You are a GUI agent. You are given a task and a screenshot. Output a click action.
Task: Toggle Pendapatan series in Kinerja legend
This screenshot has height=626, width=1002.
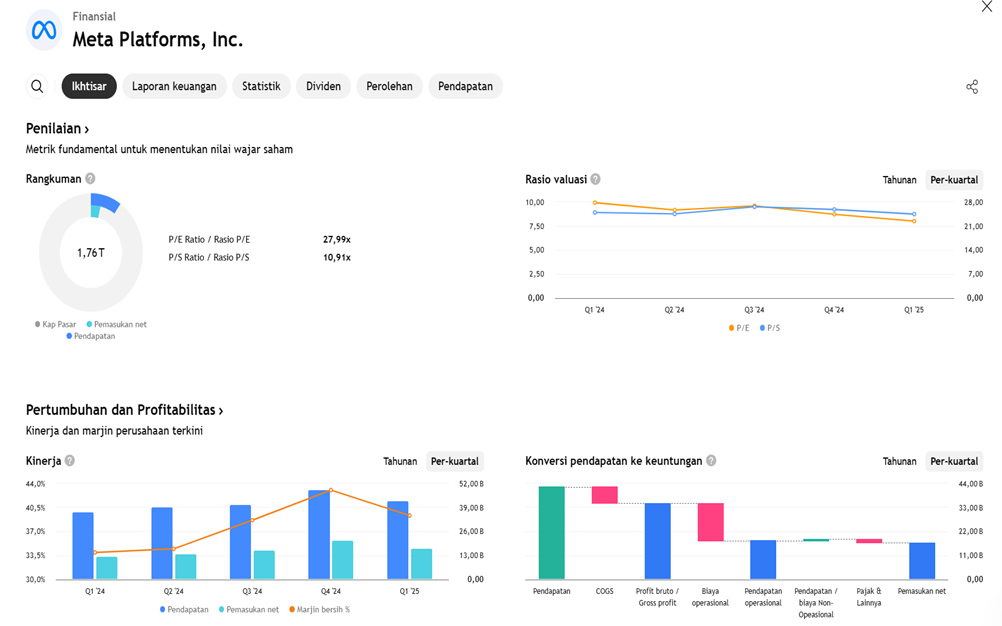(184, 609)
